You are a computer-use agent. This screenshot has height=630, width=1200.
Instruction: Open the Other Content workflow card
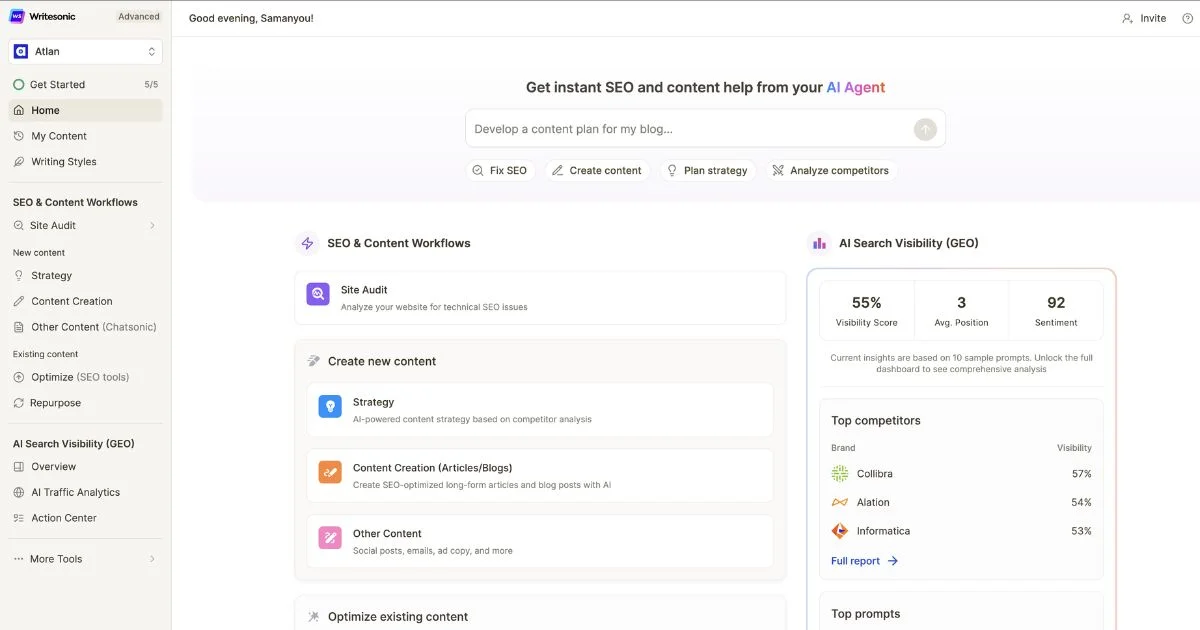coord(540,542)
